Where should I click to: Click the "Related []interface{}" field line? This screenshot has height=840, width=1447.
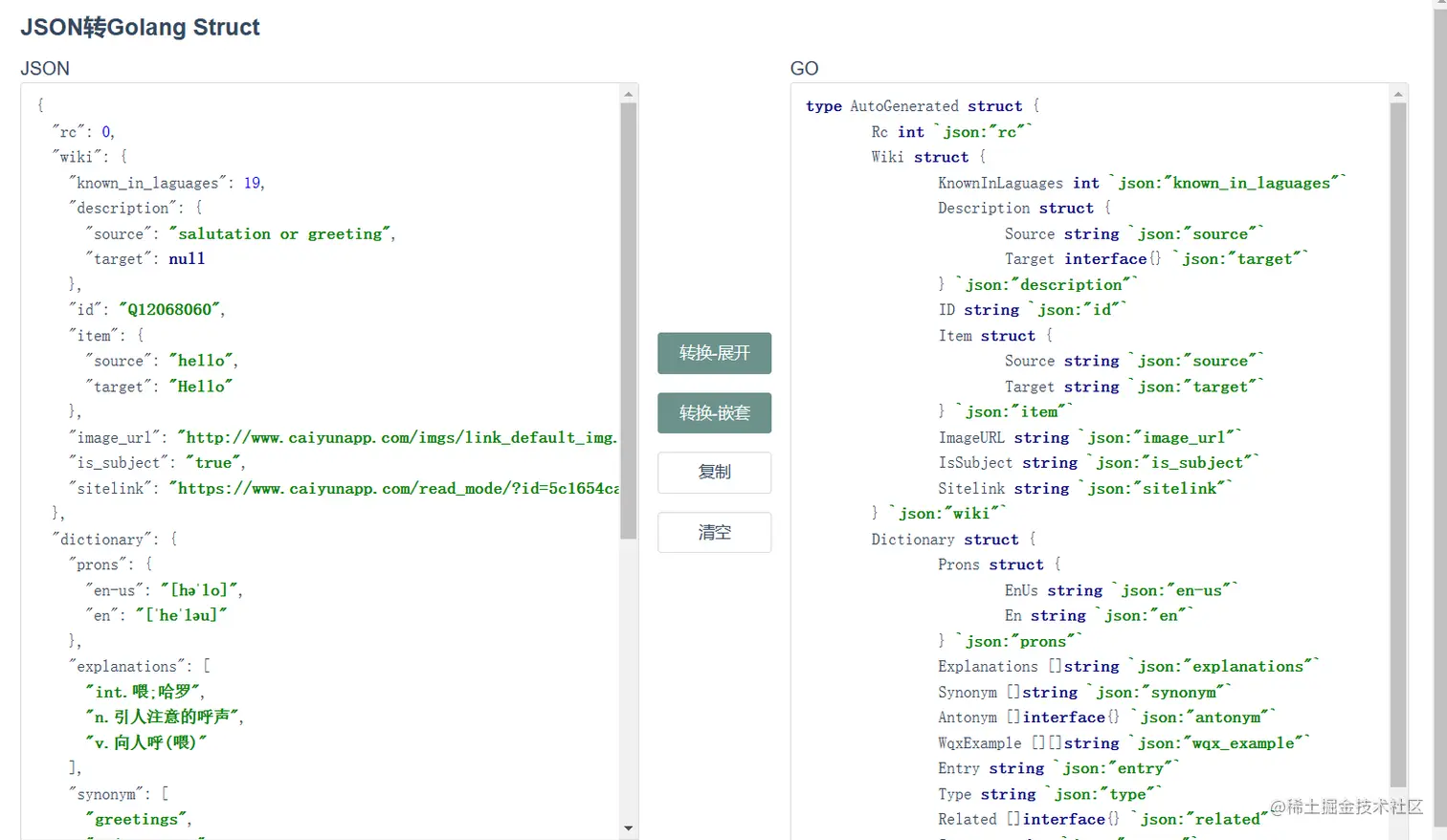click(x=1103, y=819)
